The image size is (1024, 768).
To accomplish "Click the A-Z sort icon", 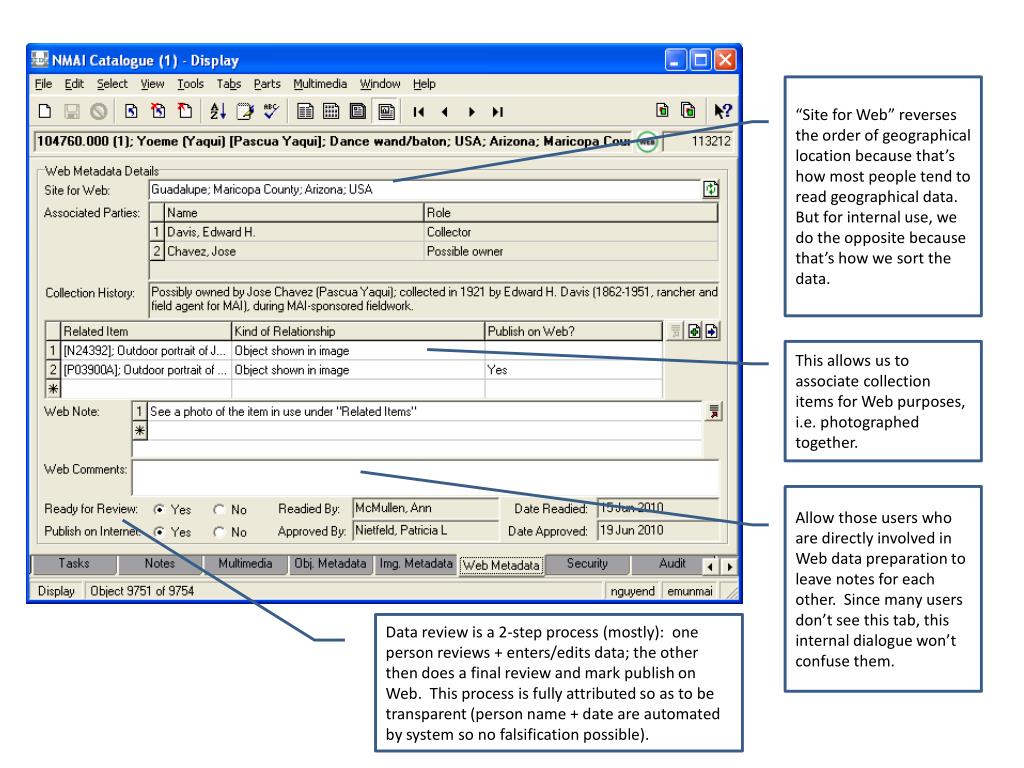I will click(218, 111).
